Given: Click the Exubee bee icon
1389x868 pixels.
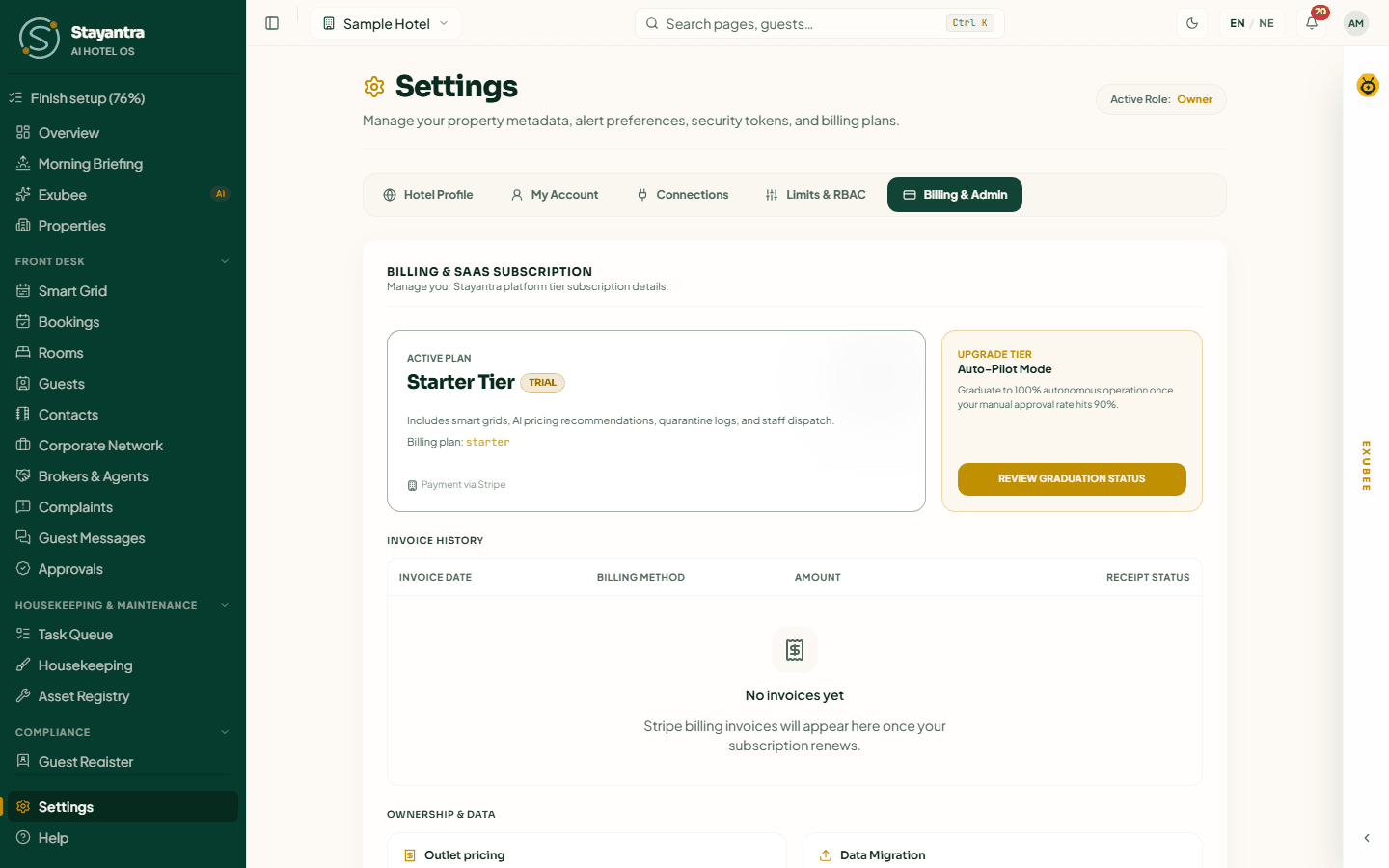Looking at the screenshot, I should (x=1368, y=86).
